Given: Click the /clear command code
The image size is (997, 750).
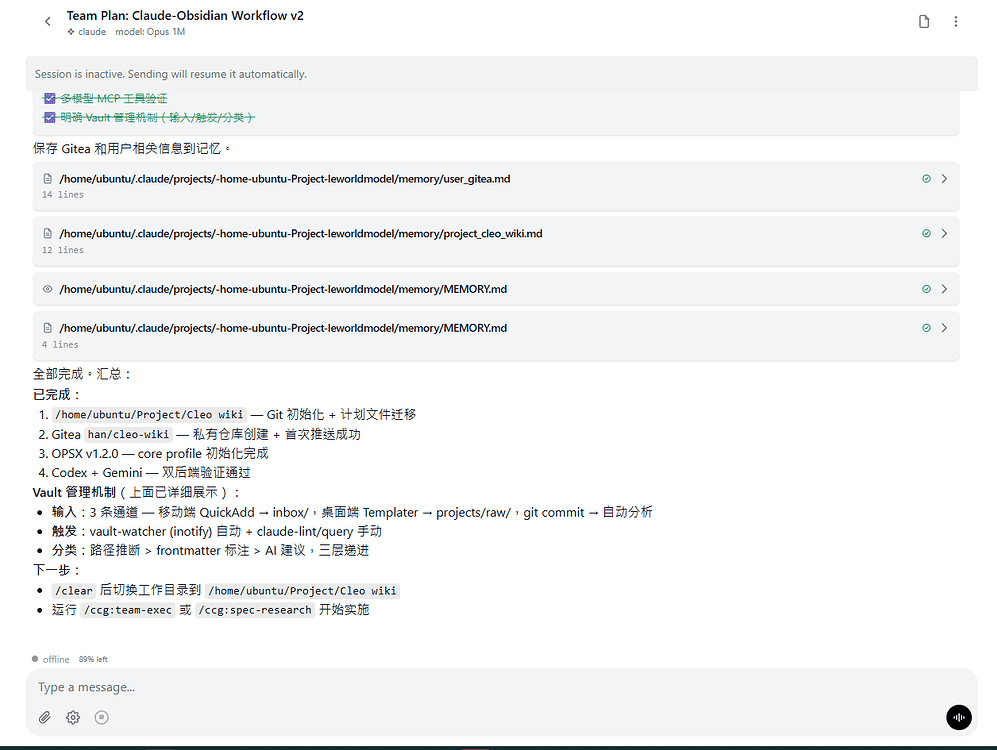Looking at the screenshot, I should [74, 591].
